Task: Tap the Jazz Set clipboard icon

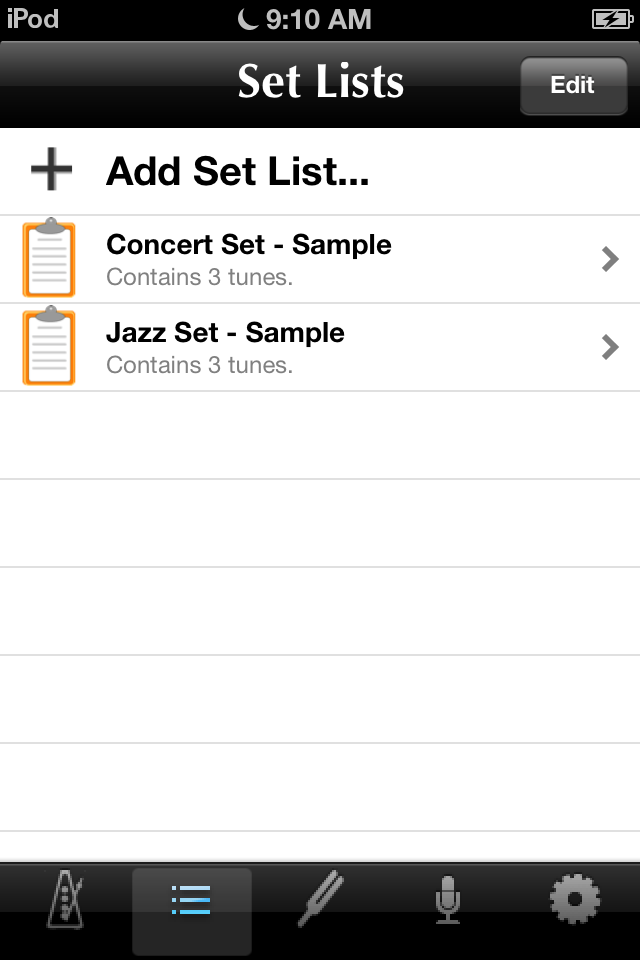Action: [x=49, y=345]
